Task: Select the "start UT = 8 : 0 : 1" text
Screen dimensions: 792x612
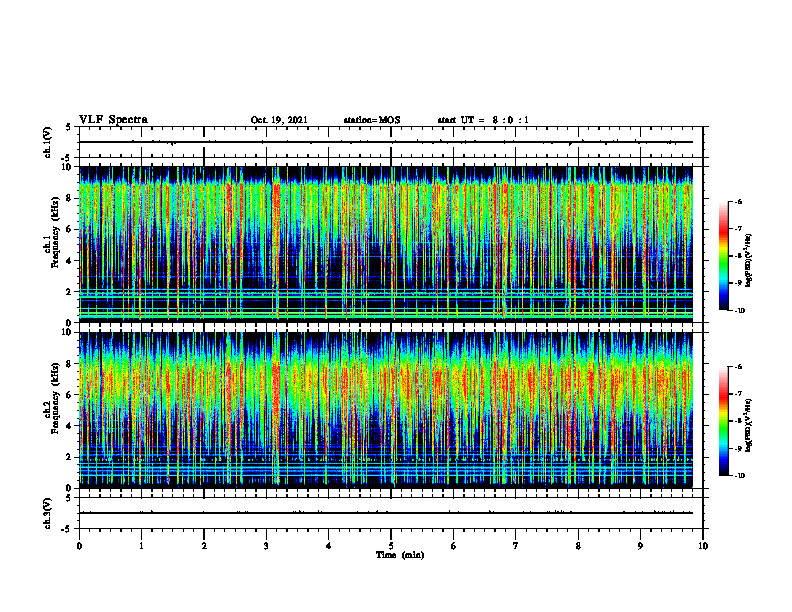Action: (x=483, y=120)
